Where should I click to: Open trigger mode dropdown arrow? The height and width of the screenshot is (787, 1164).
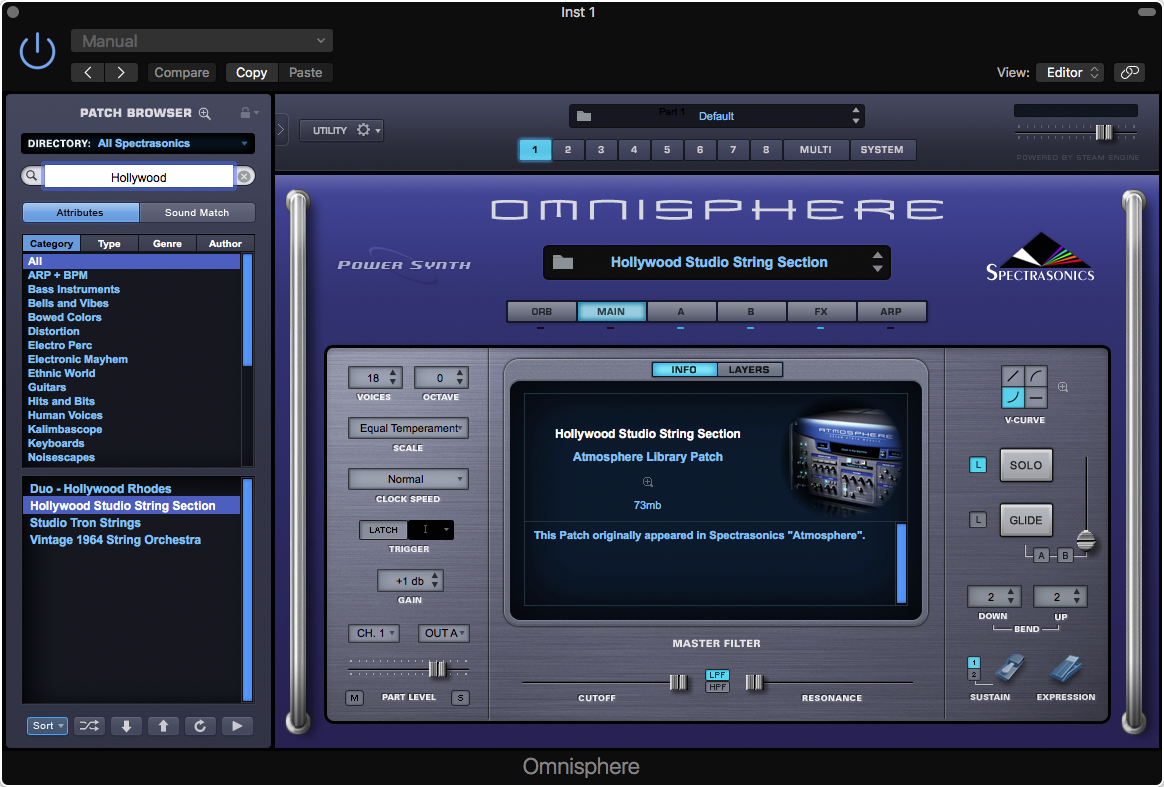click(446, 529)
